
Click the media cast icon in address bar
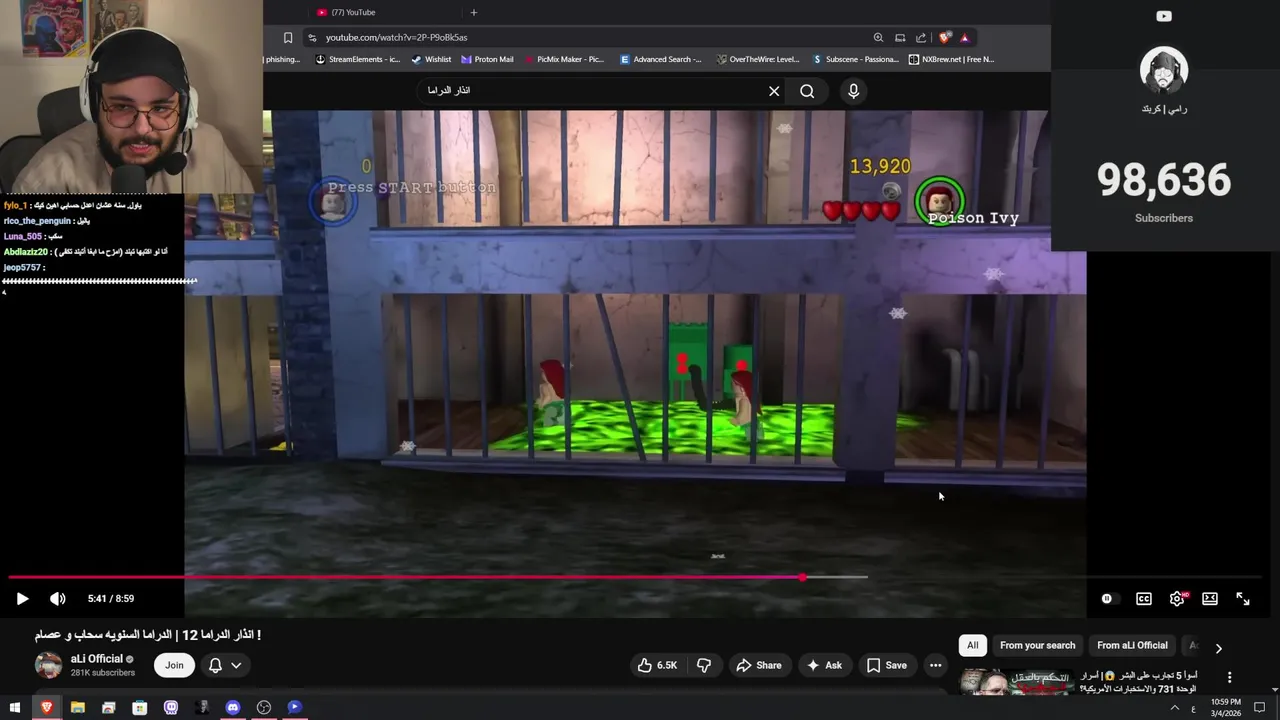tap(900, 38)
